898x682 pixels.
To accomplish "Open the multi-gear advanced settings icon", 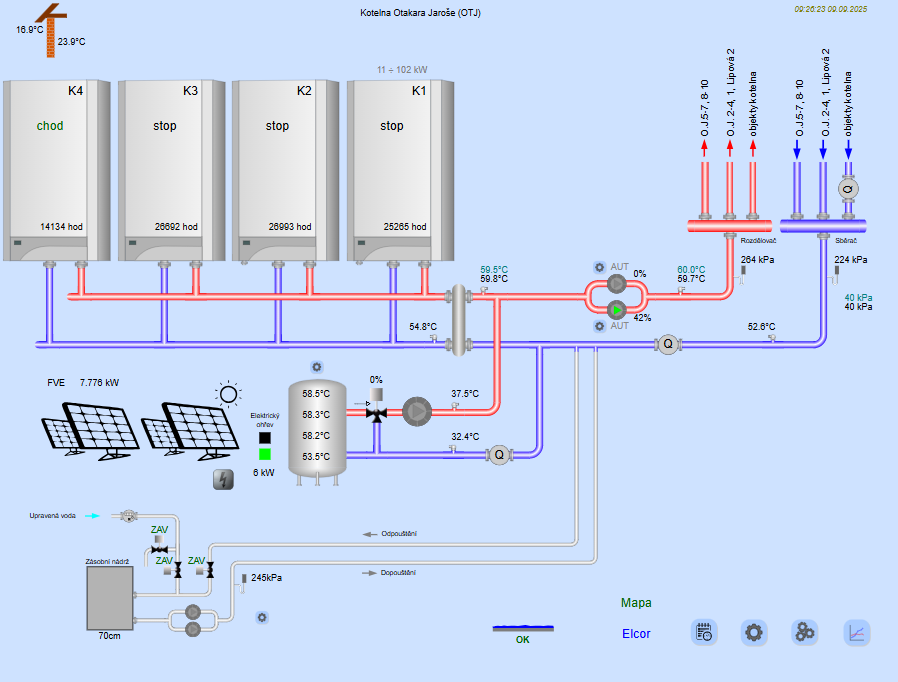I will [x=805, y=632].
